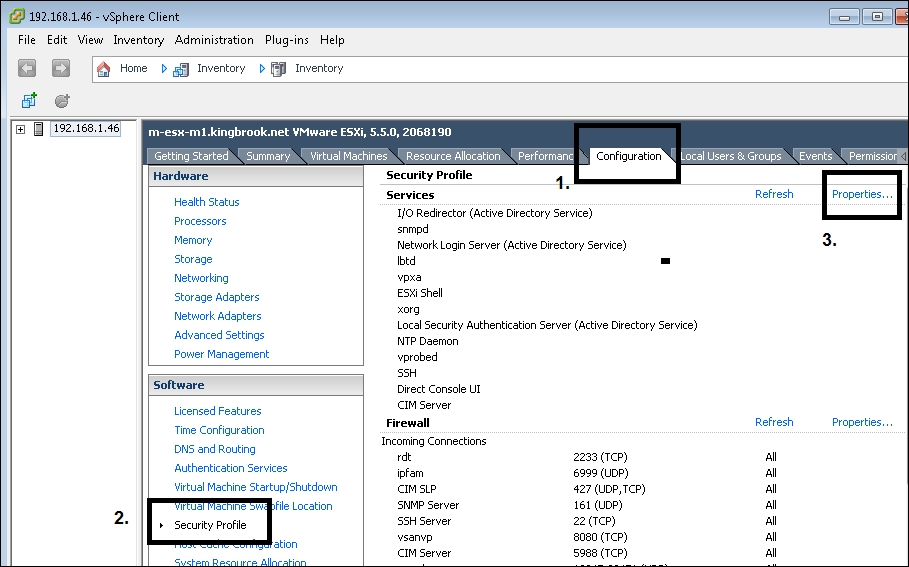
Task: Open the Licensed Features link
Action: click(217, 411)
